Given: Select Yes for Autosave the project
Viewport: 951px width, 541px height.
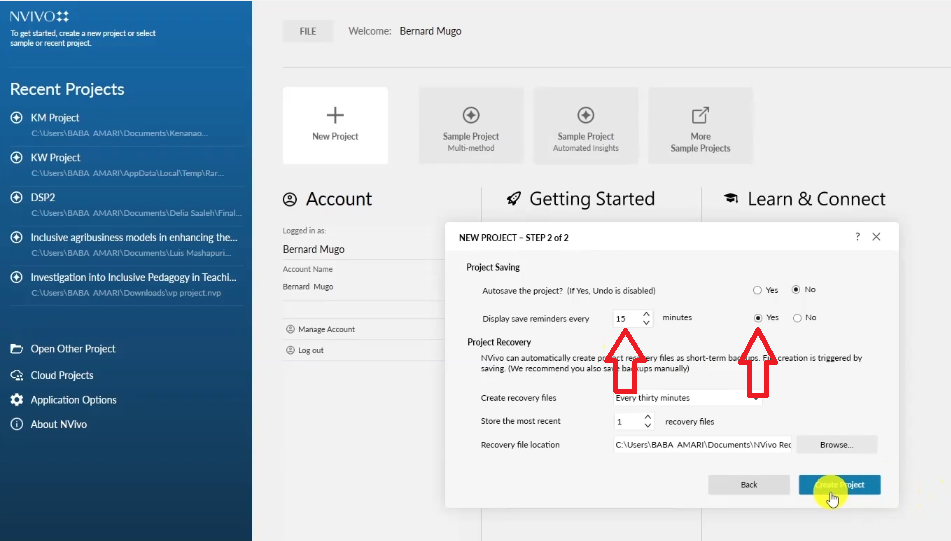Looking at the screenshot, I should tap(758, 290).
